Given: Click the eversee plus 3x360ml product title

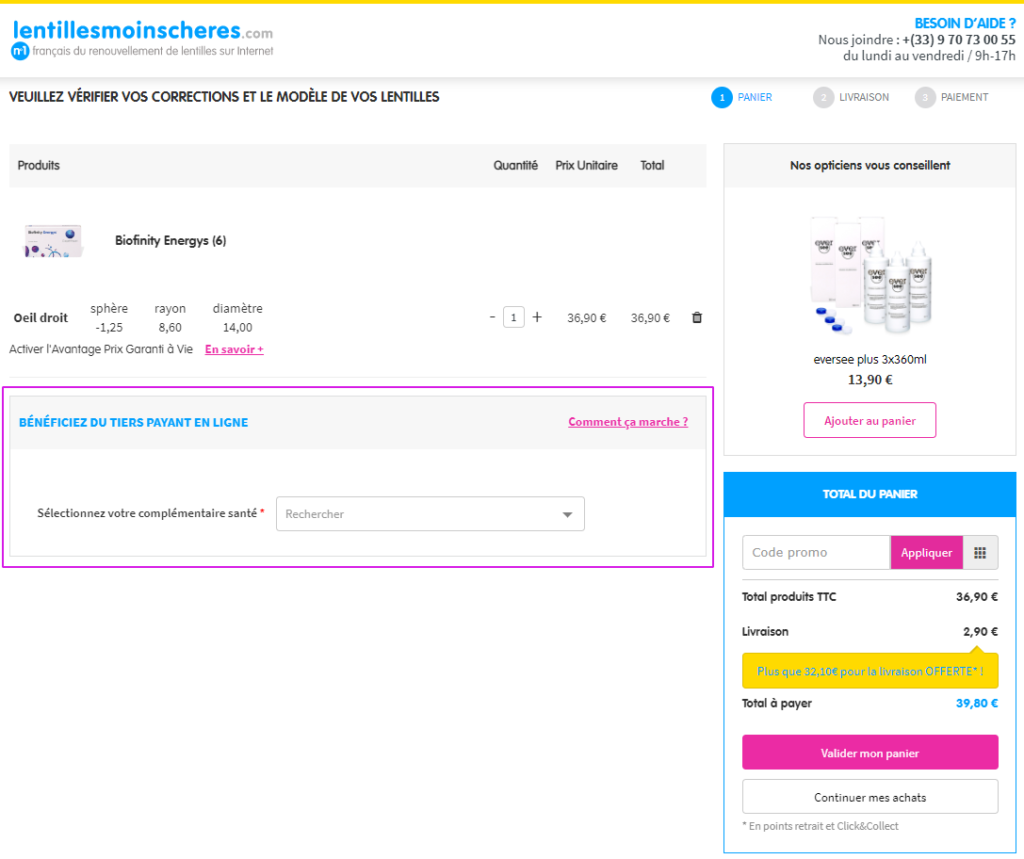Looking at the screenshot, I should (x=869, y=359).
